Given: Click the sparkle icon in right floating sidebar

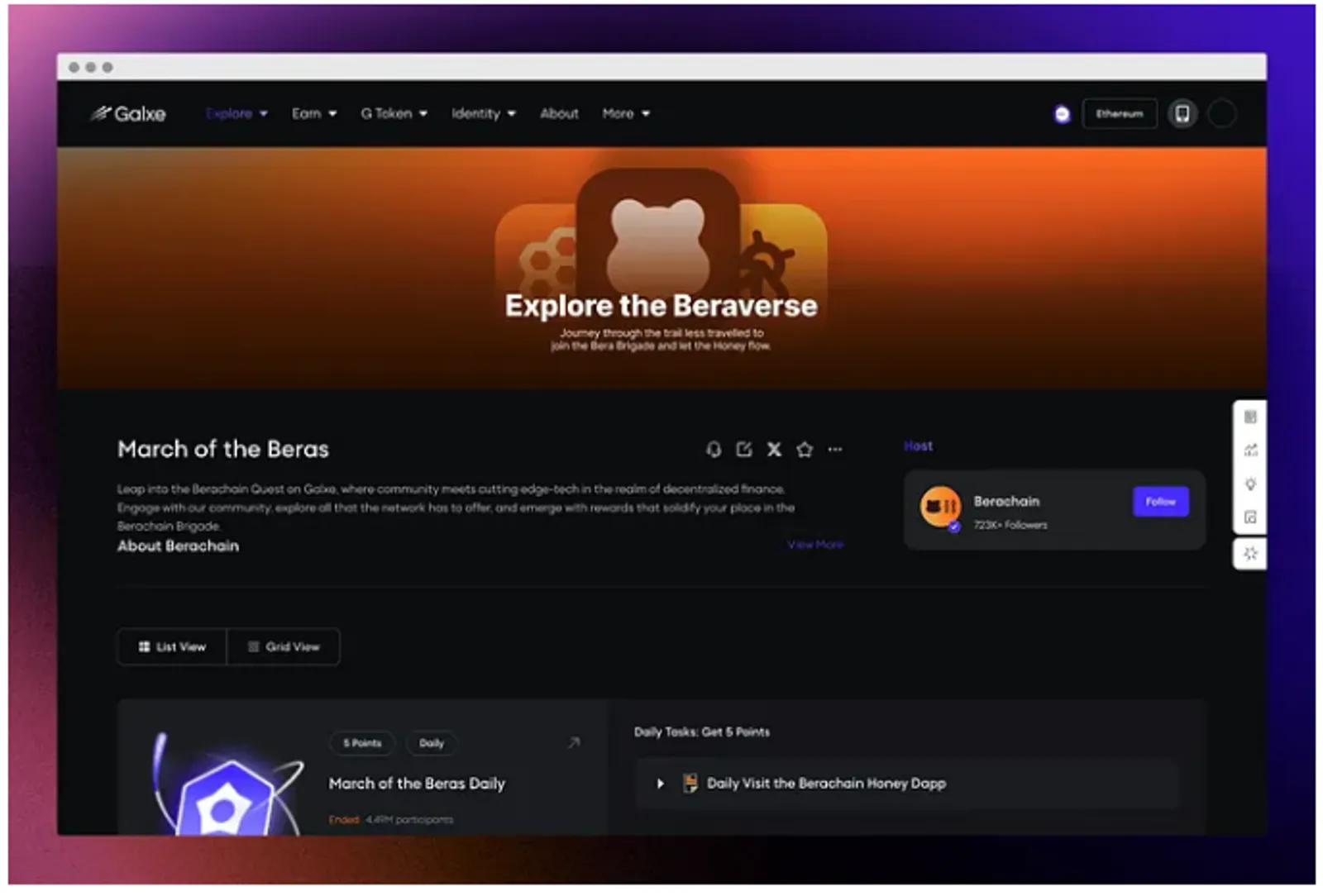Looking at the screenshot, I should (1250, 554).
